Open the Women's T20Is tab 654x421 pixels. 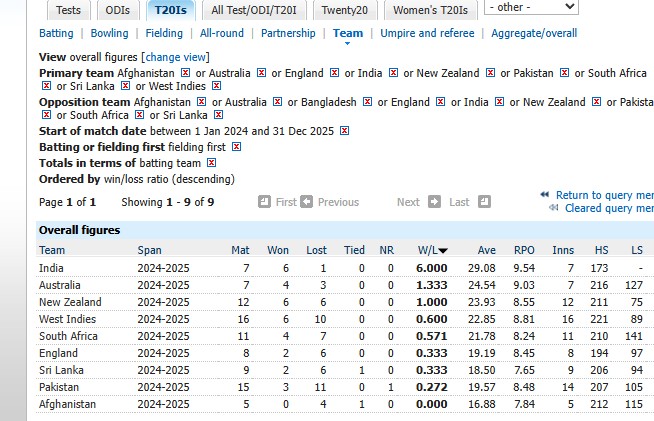click(430, 10)
